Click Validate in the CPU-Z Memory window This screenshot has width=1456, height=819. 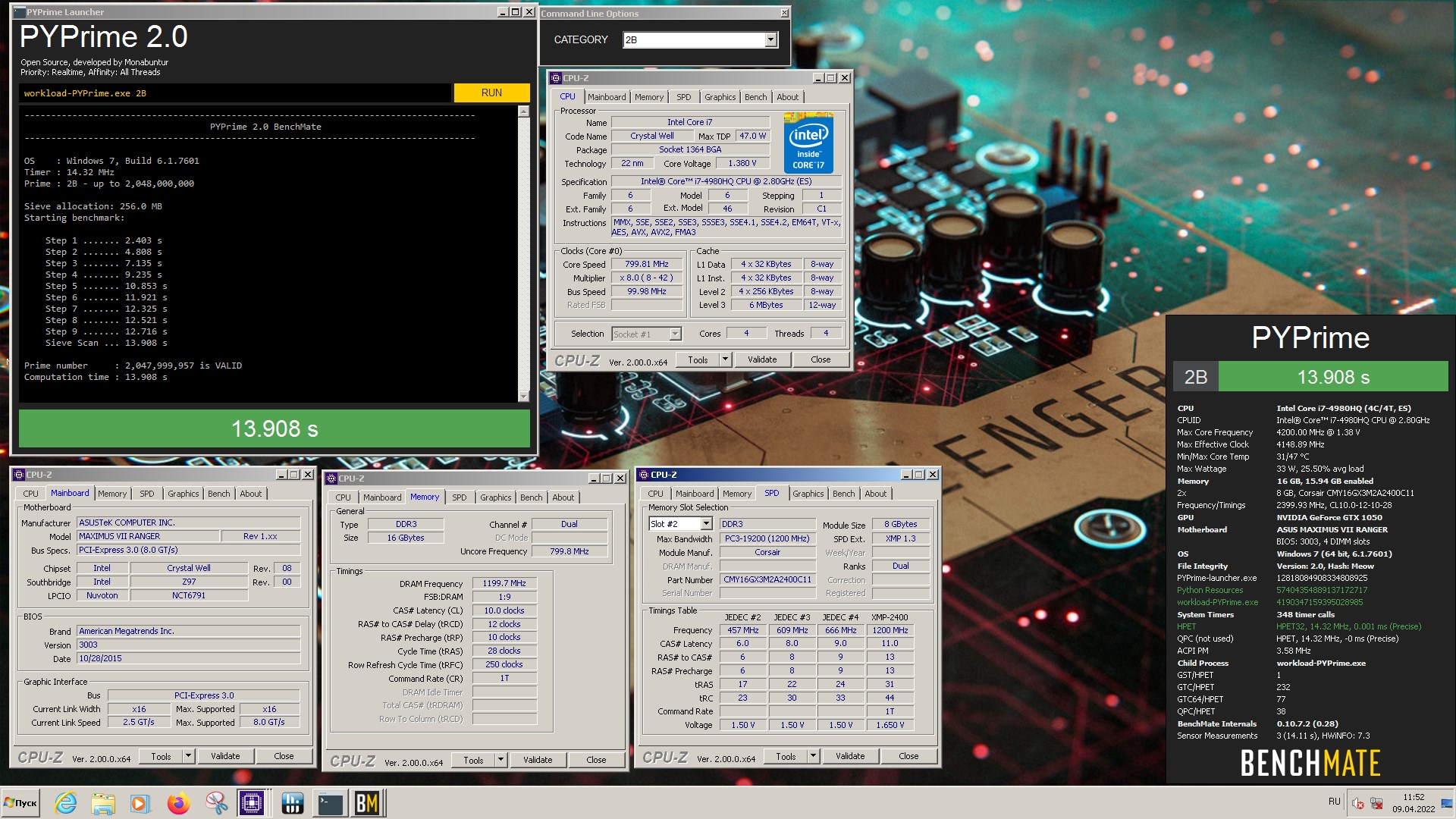538,760
